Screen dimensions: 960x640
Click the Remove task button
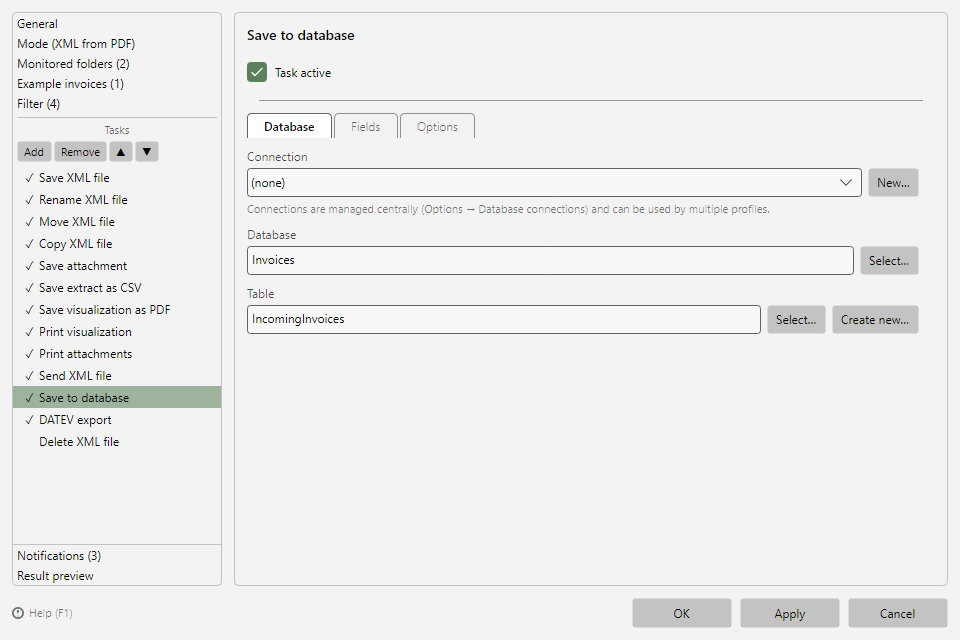80,152
